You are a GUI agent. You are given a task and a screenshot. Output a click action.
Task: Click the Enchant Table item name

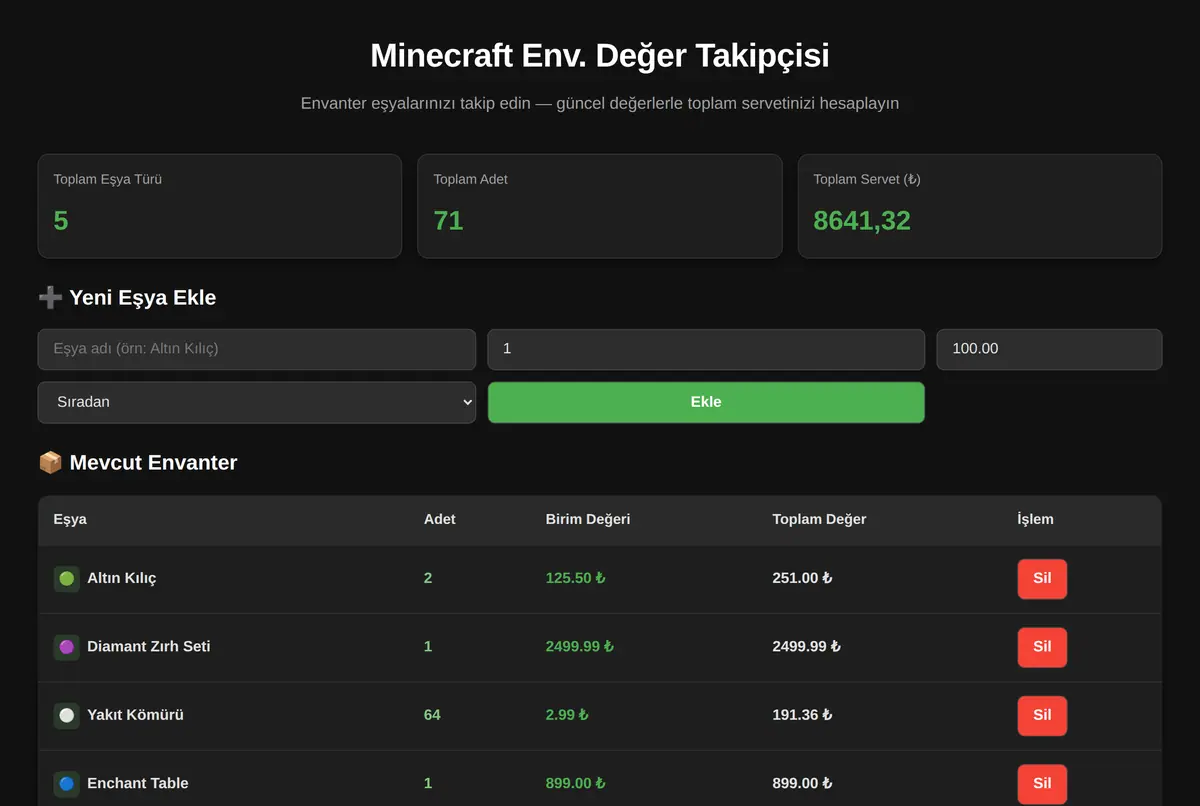pyautogui.click(x=138, y=783)
